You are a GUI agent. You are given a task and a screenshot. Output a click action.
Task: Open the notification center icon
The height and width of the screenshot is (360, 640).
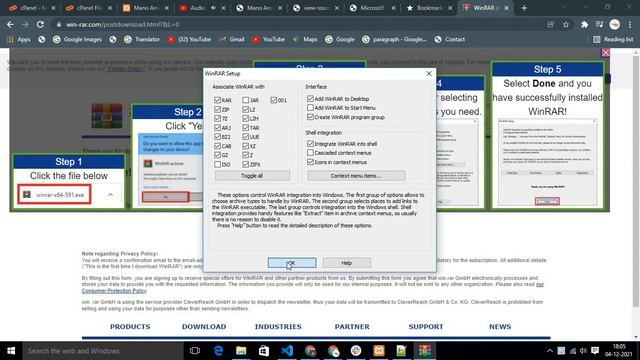click(595, 351)
